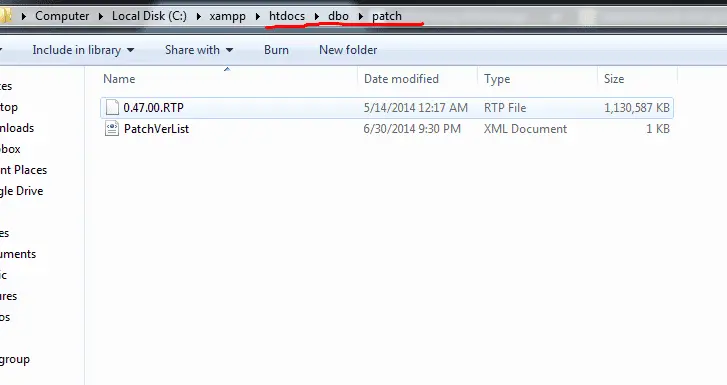
Task: Go to dbo breadcrumb folder
Action: point(338,16)
